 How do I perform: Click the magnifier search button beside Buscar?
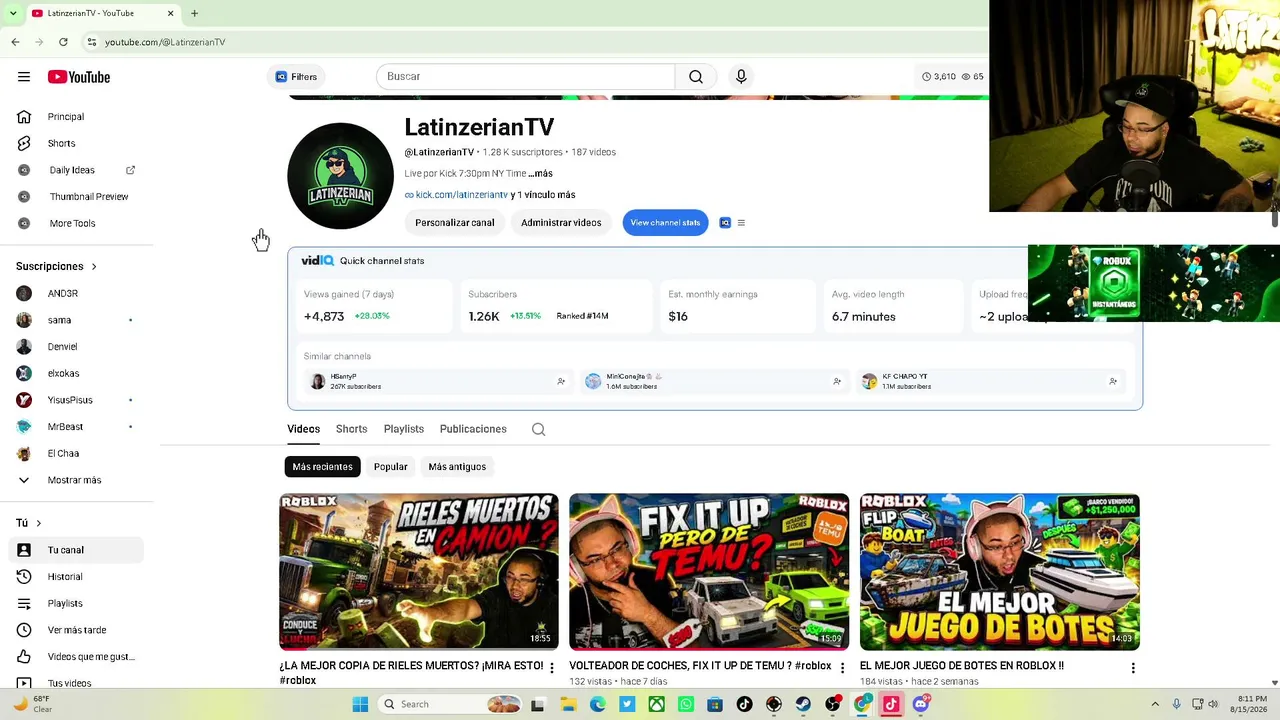pos(696,77)
